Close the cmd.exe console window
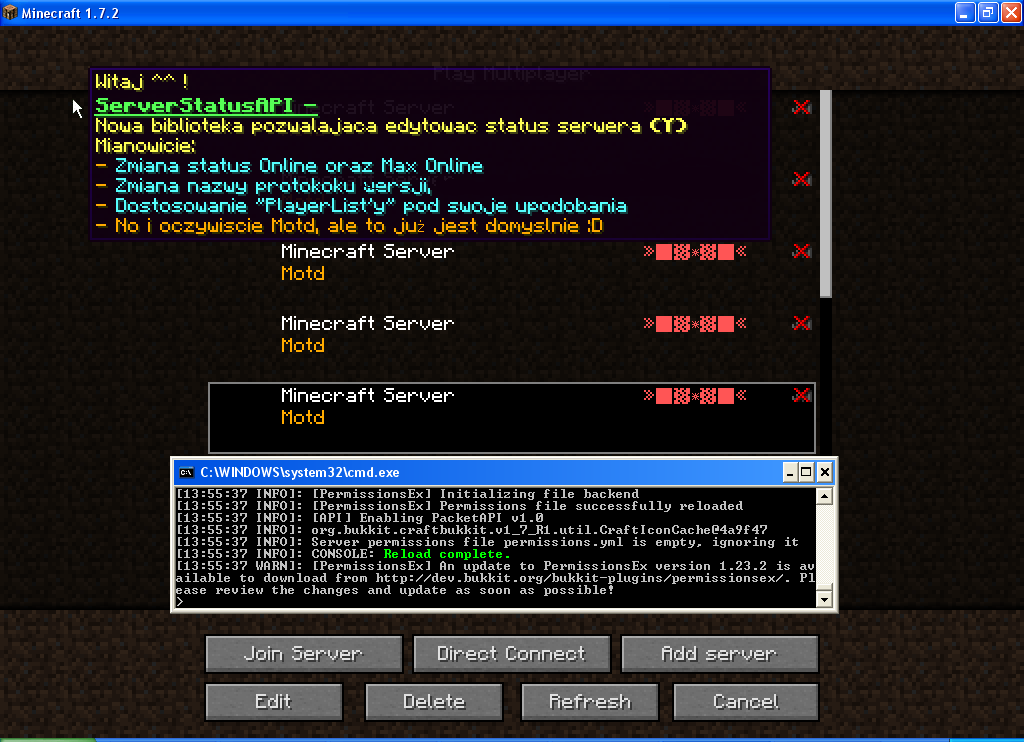Viewport: 1024px width, 742px height. coord(825,472)
